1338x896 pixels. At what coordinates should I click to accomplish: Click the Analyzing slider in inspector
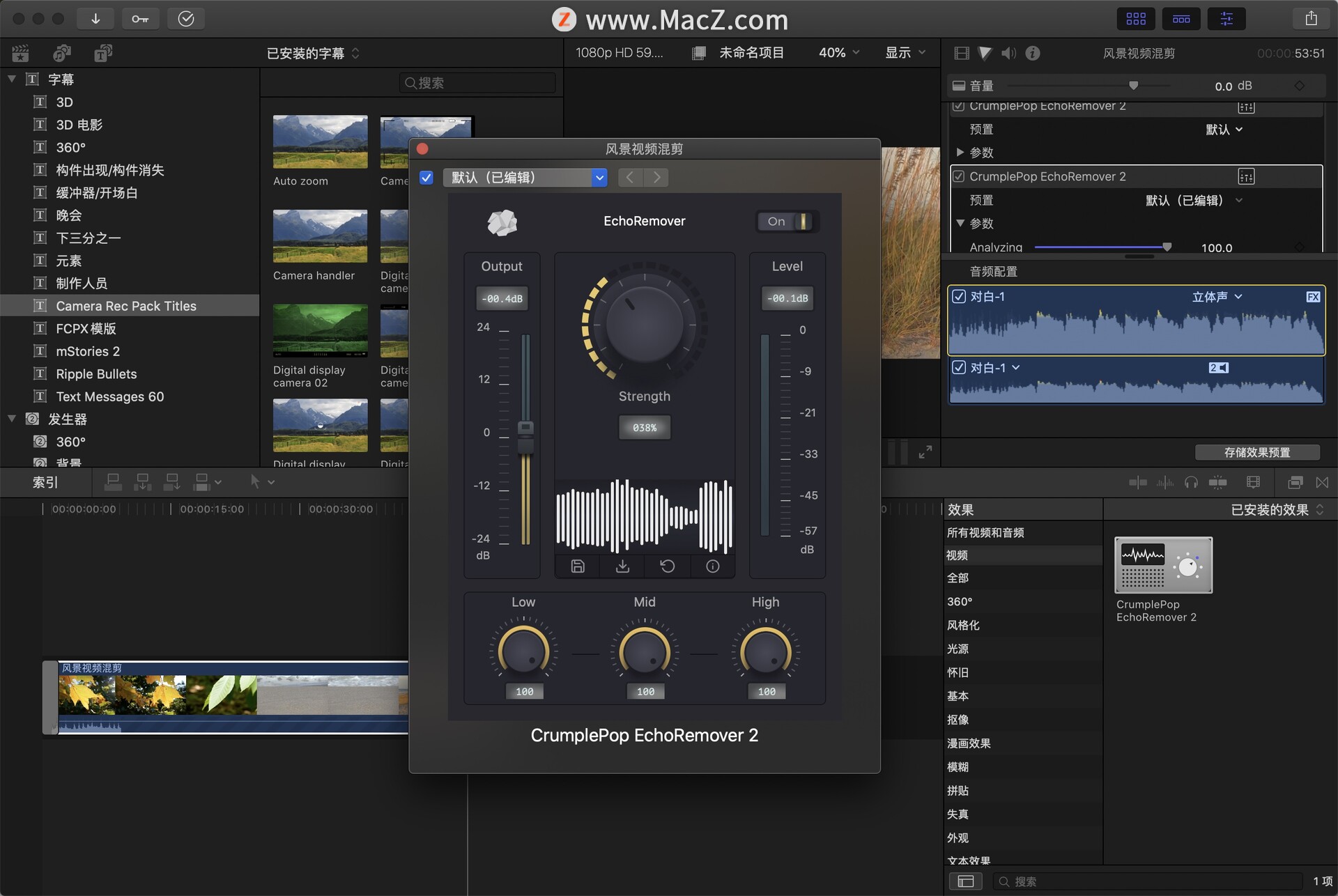pos(1100,247)
